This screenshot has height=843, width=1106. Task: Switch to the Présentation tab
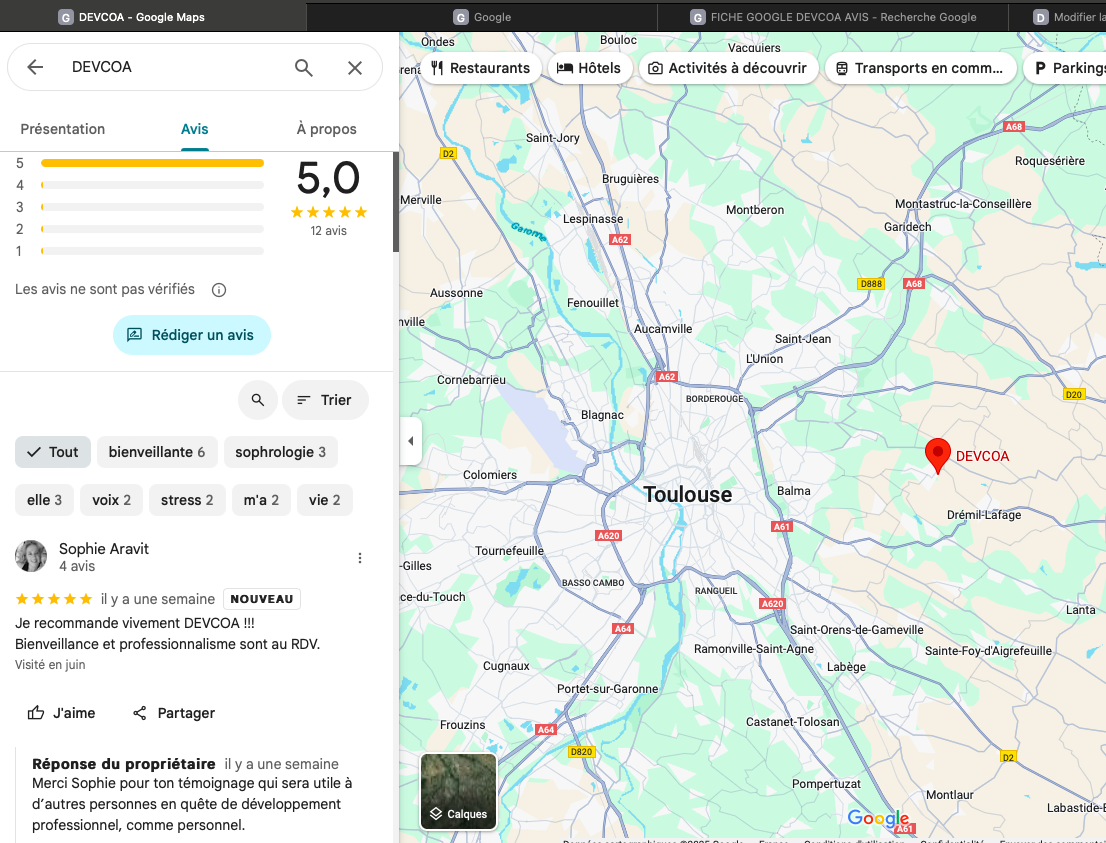click(63, 129)
